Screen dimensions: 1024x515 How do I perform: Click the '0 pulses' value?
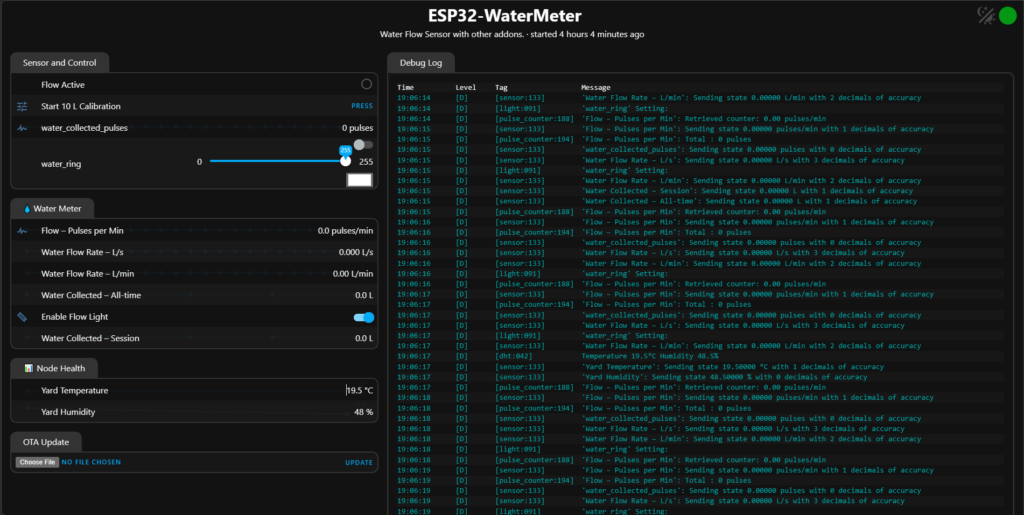[357, 128]
